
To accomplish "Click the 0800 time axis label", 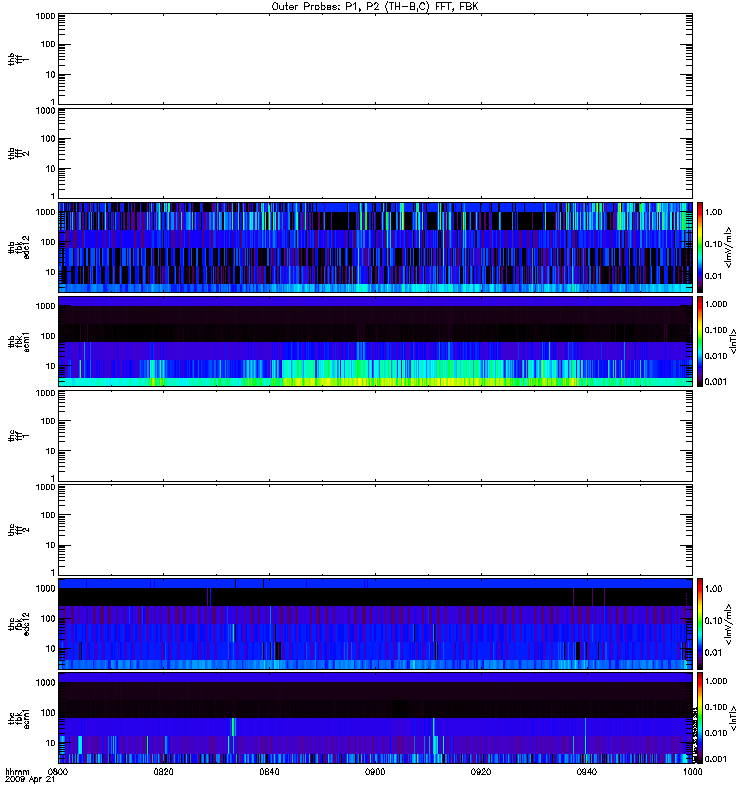I will pos(59,773).
